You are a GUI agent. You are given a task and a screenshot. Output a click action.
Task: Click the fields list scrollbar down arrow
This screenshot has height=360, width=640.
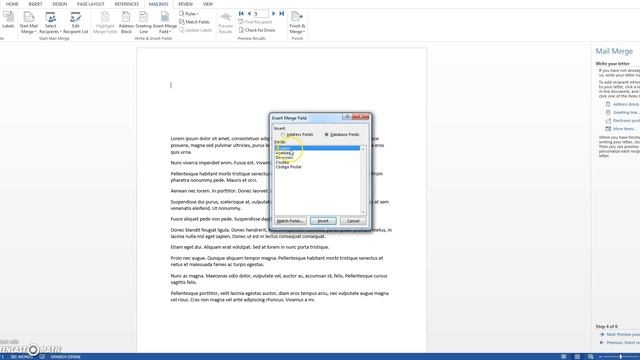363,212
